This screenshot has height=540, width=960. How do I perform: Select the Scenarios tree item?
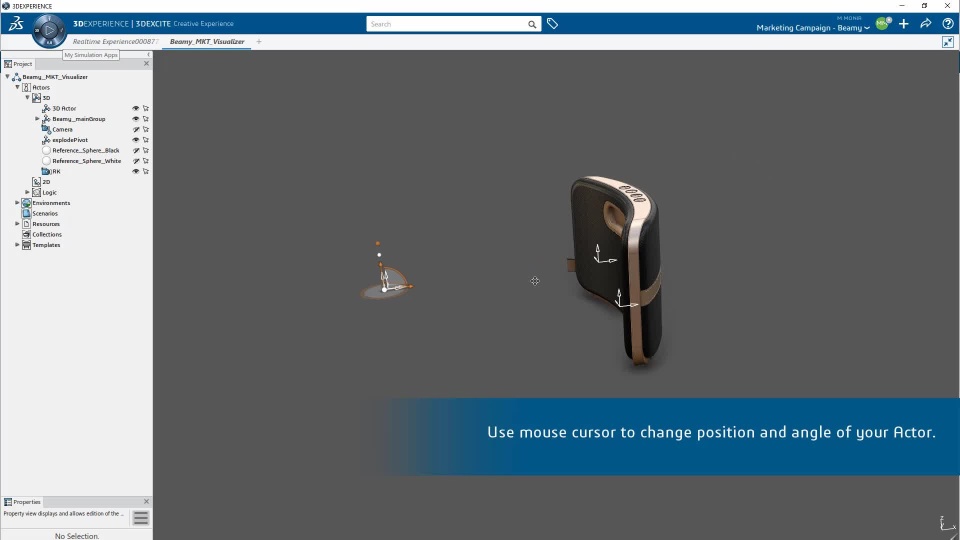(45, 213)
